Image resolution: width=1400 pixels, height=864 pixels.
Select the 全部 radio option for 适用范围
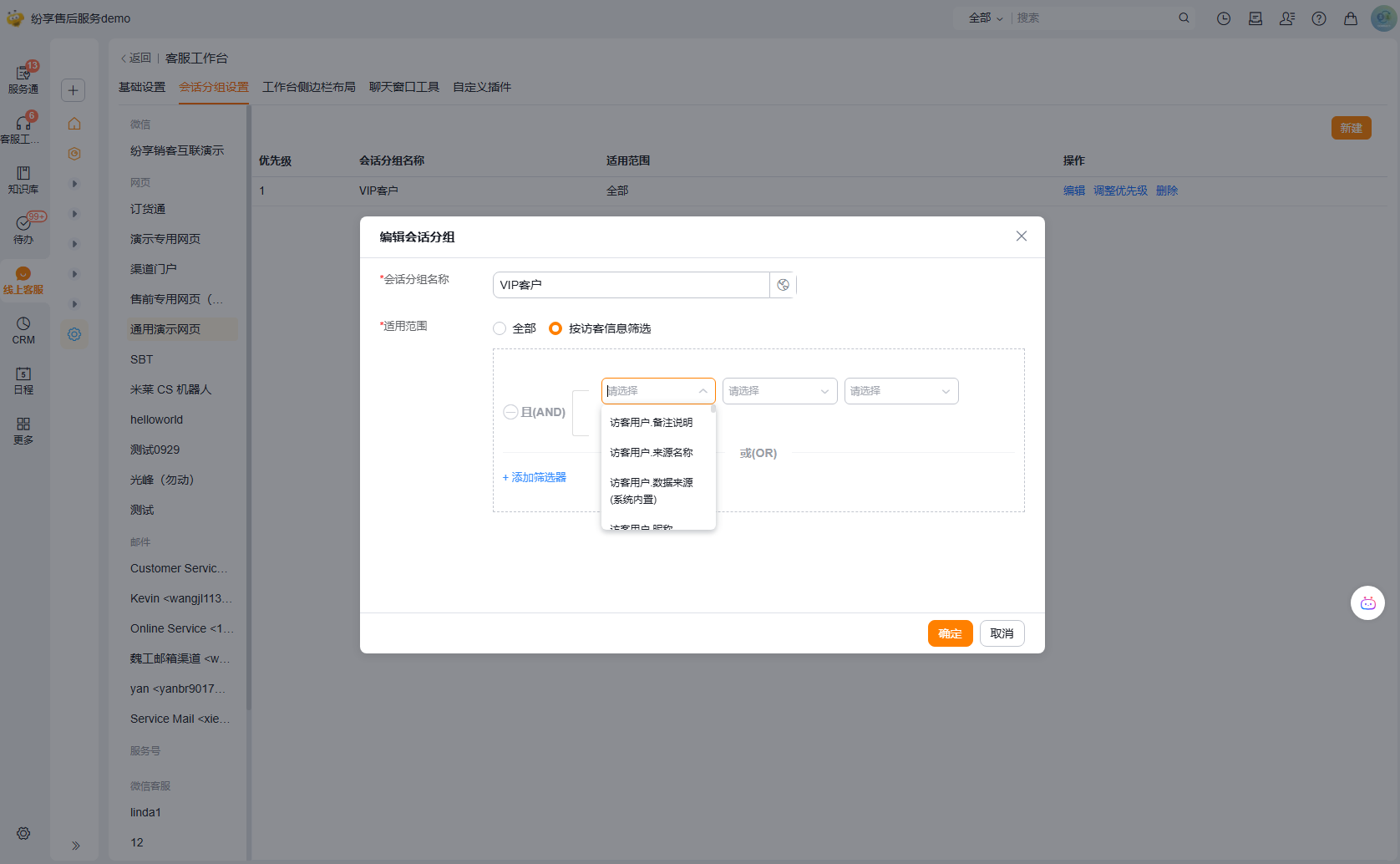click(500, 328)
